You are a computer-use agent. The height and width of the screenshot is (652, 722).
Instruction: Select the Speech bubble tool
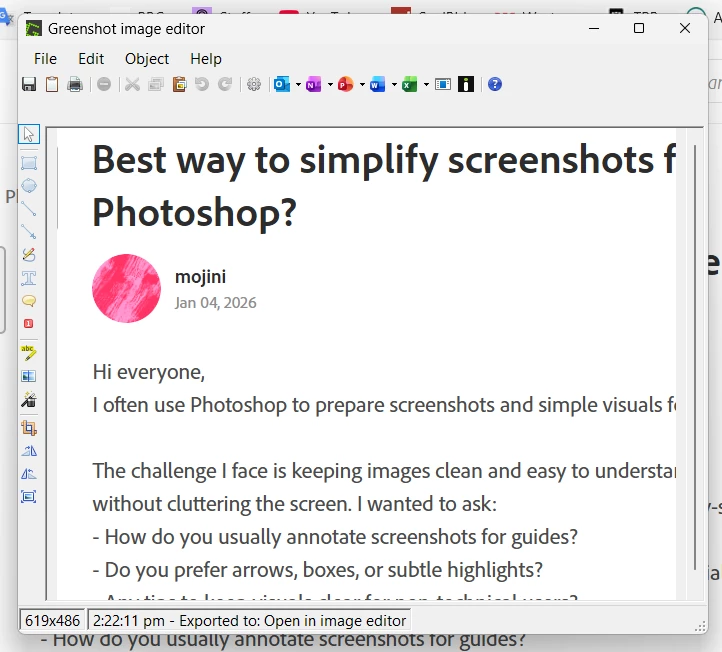[29, 301]
